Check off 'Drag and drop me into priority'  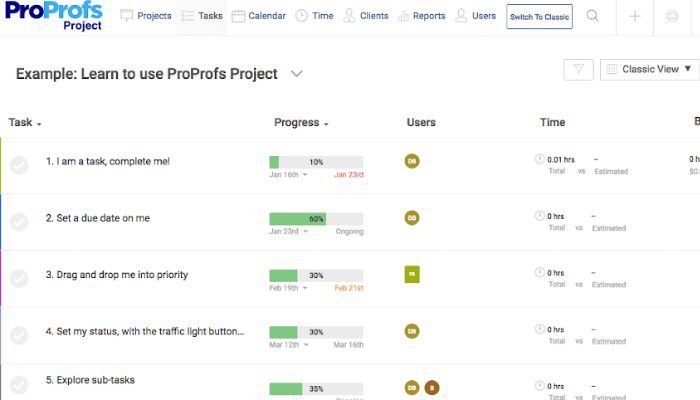(x=19, y=279)
